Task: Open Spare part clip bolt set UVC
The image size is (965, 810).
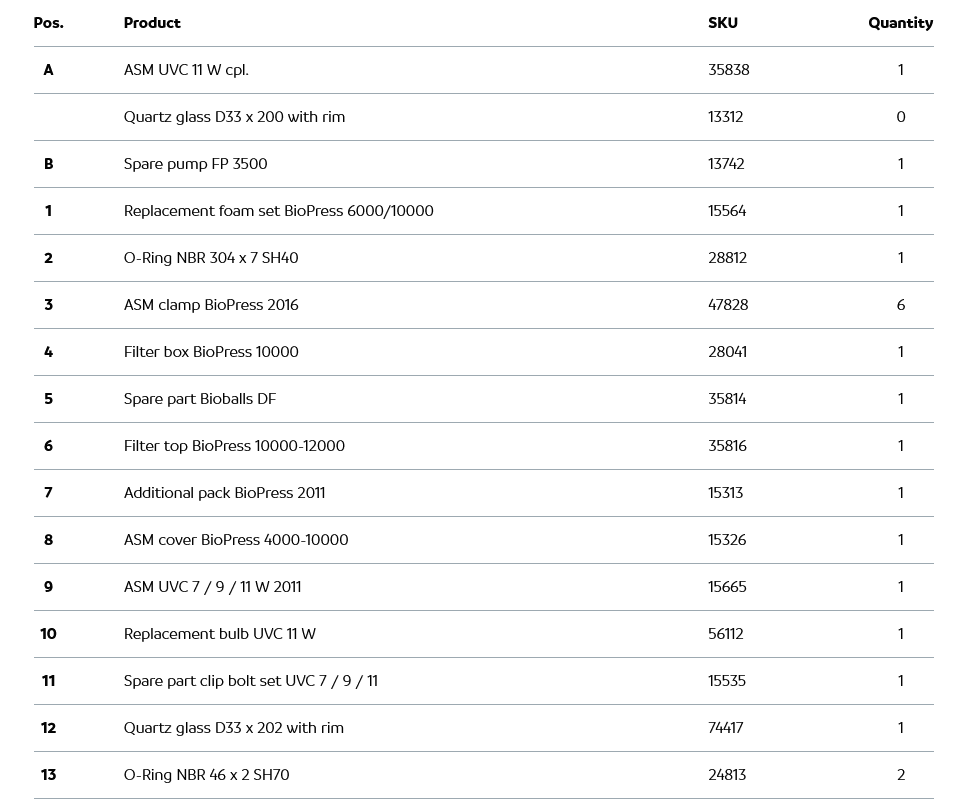Action: (x=250, y=681)
